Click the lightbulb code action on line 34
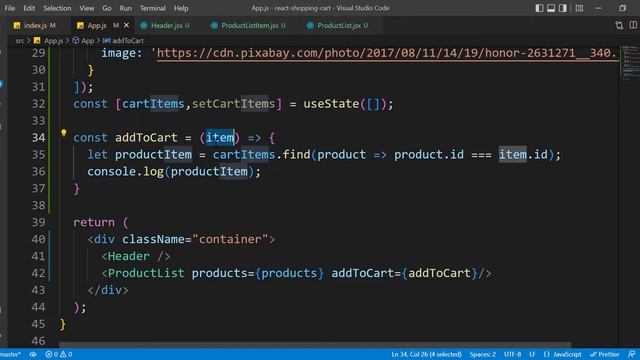The width and height of the screenshot is (640, 360). click(64, 133)
